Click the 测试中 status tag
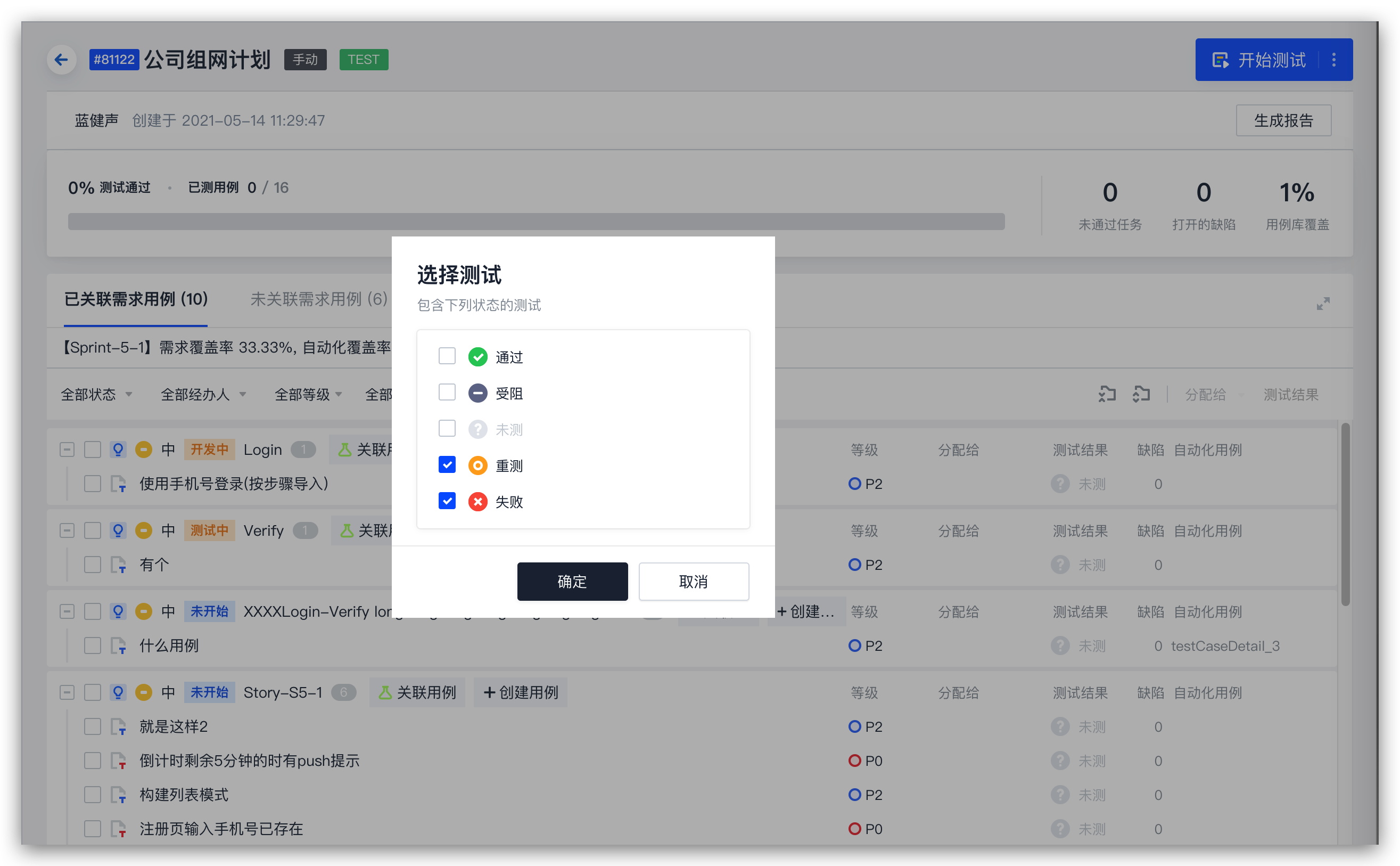The width and height of the screenshot is (1400, 866). pos(209,530)
